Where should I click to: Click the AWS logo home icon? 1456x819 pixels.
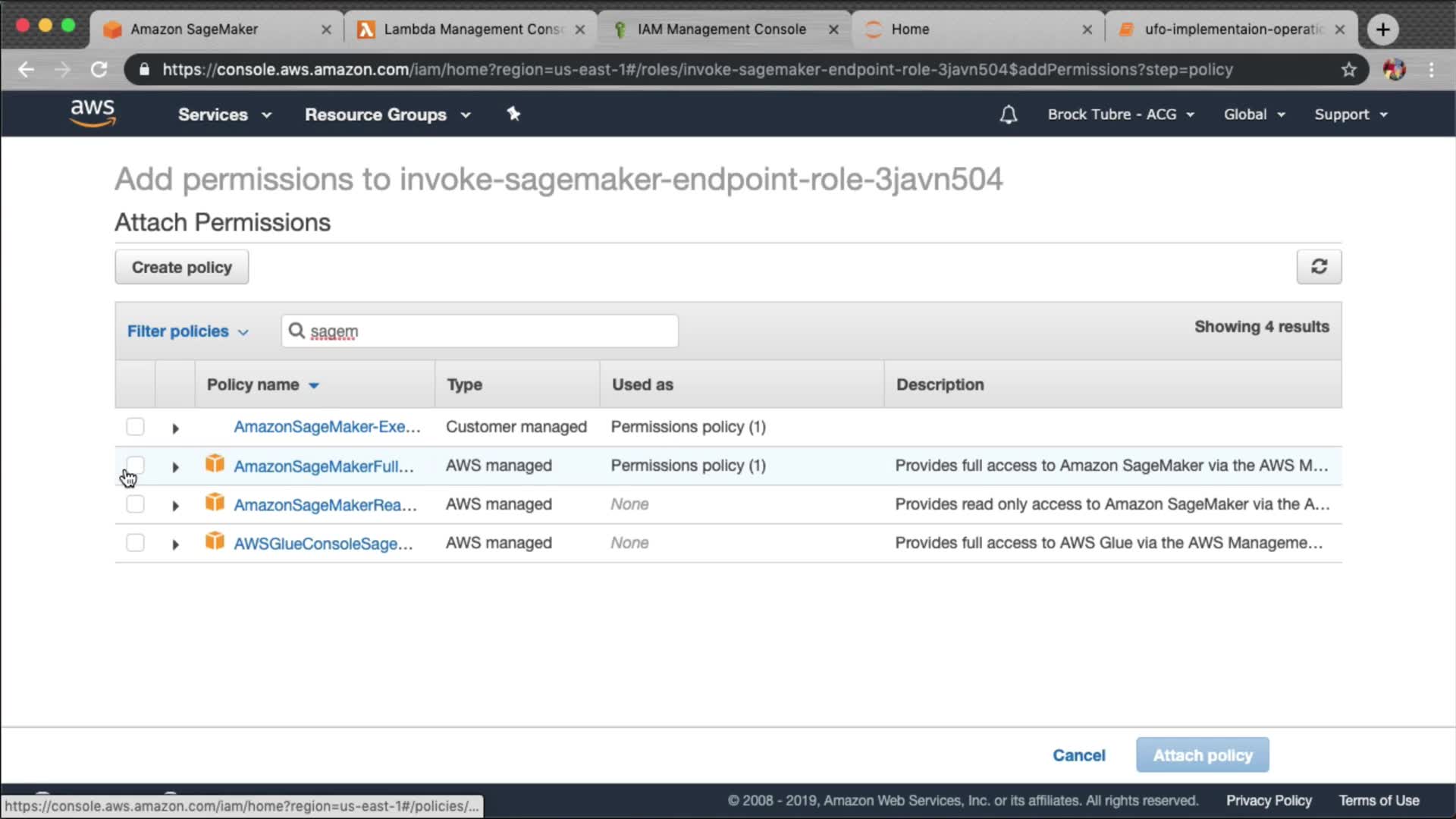click(x=93, y=113)
